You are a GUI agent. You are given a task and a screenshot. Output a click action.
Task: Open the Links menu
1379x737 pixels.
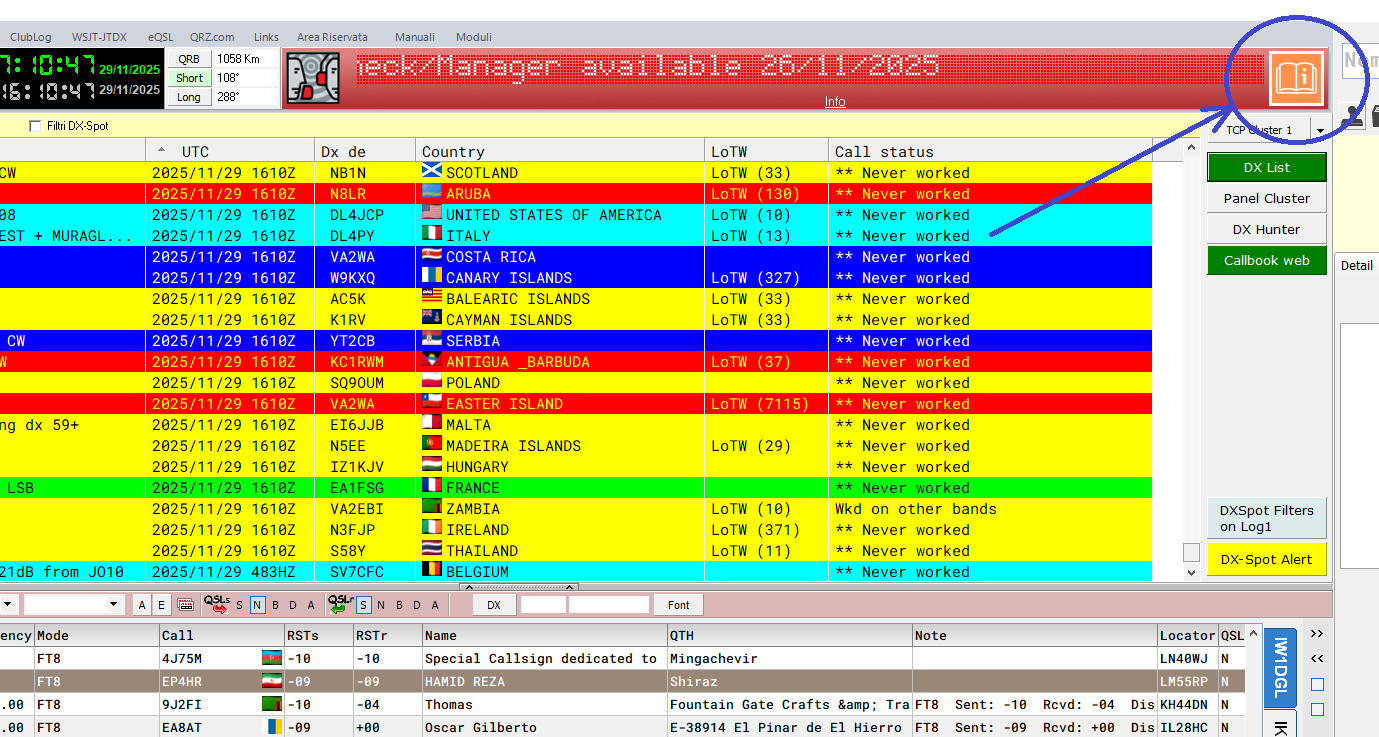266,37
